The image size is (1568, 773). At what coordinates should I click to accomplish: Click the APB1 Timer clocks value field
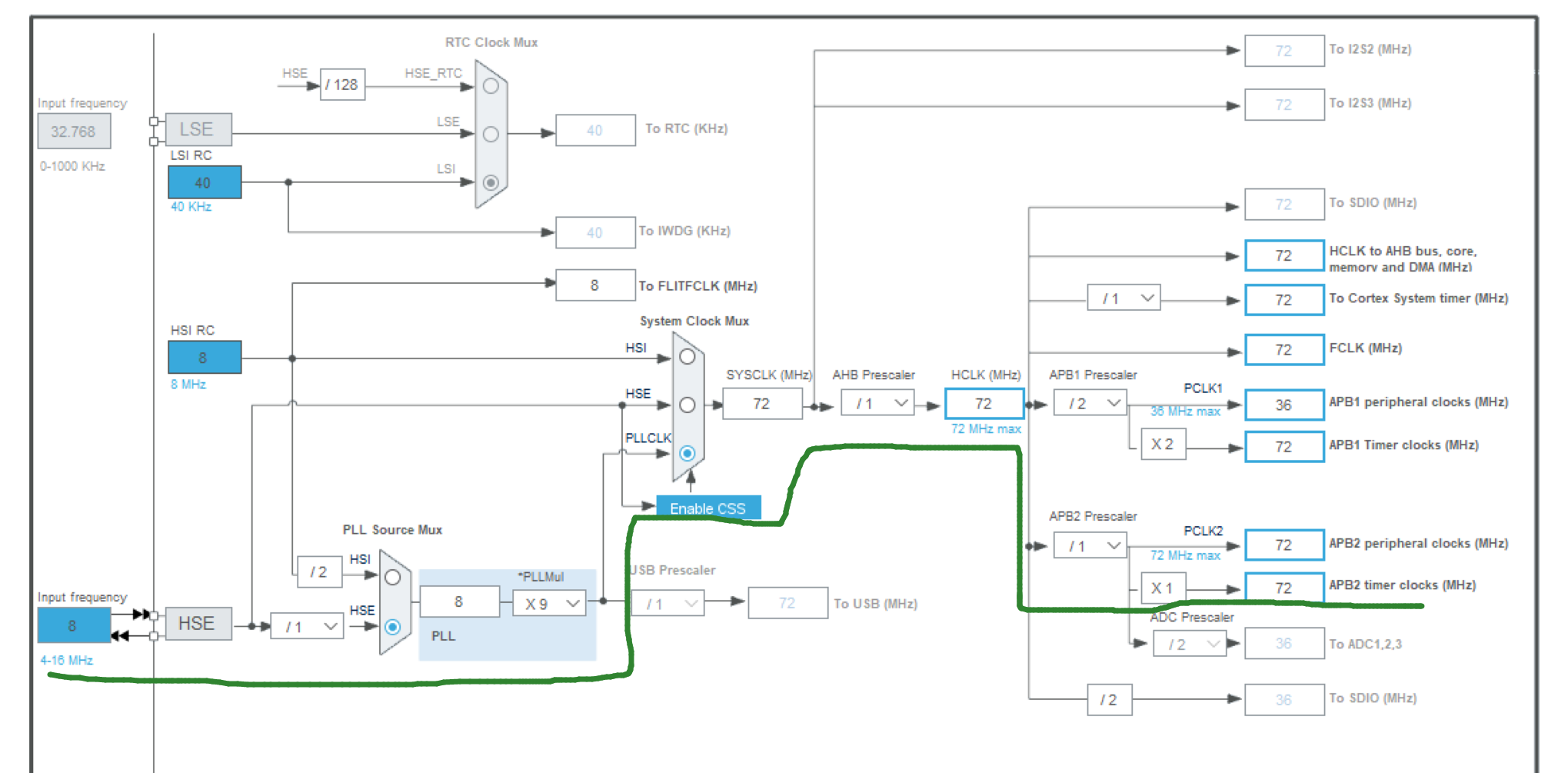pos(1284,447)
